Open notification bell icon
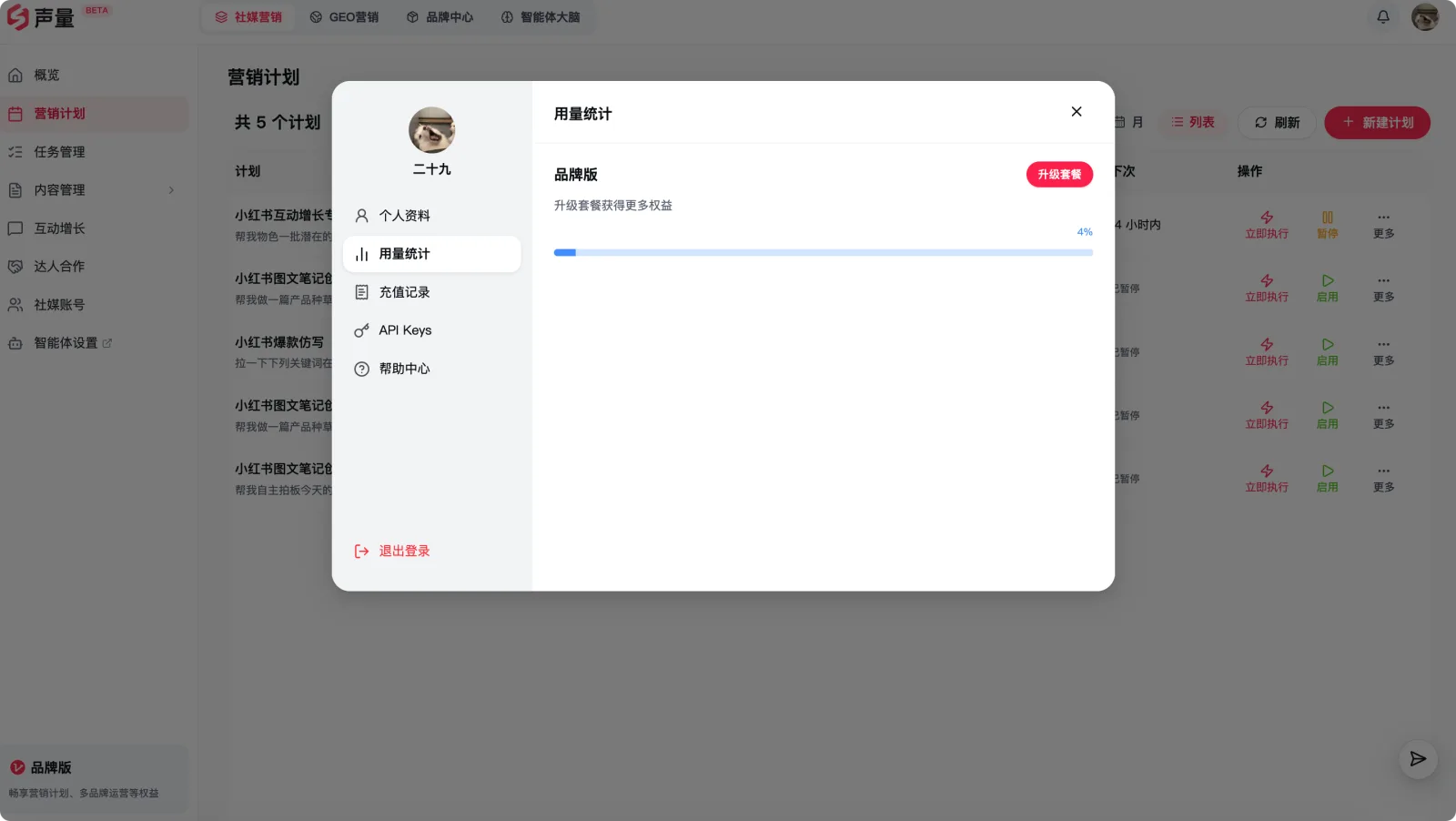 (x=1382, y=17)
